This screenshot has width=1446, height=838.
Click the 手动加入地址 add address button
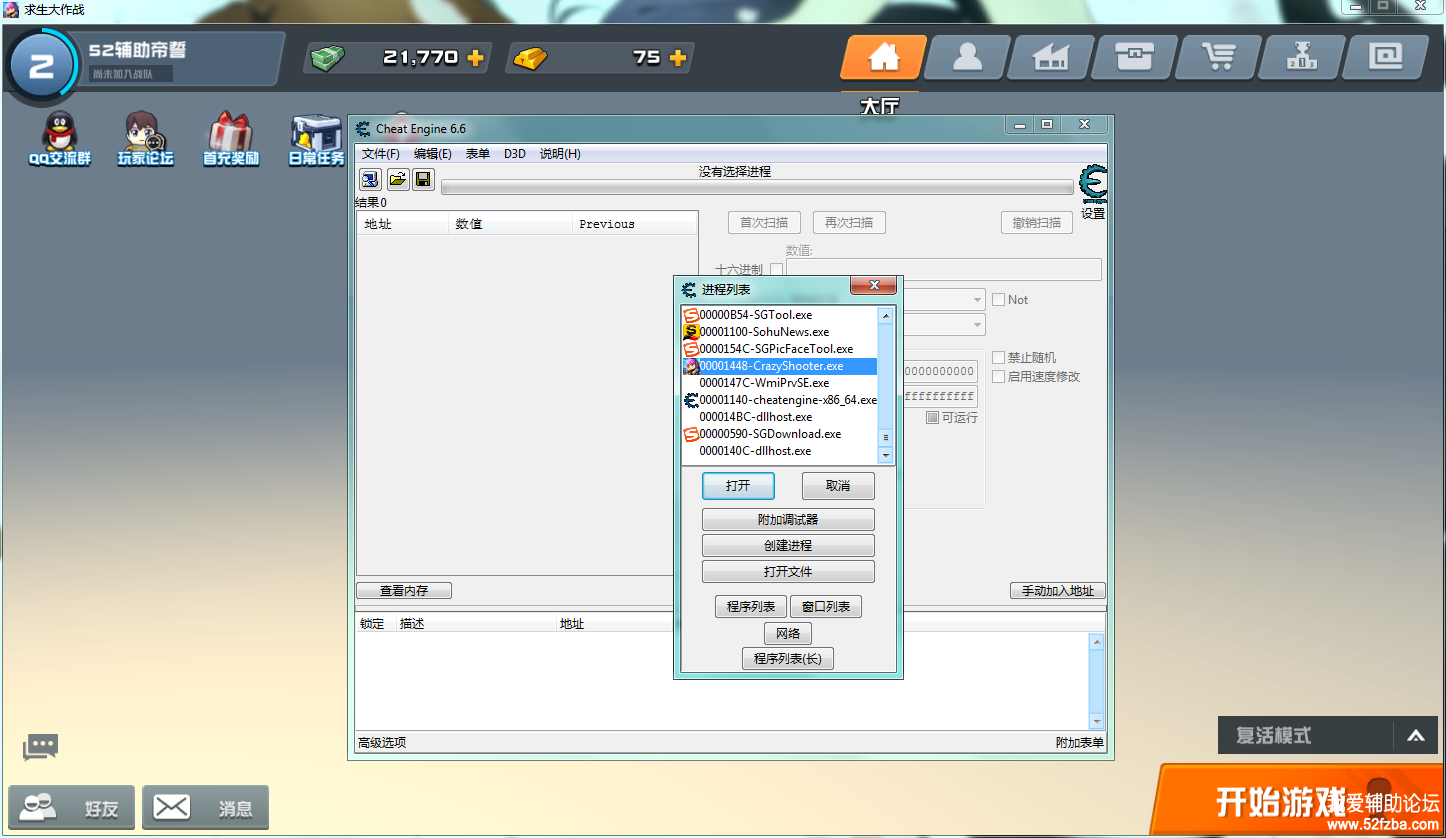point(1058,591)
